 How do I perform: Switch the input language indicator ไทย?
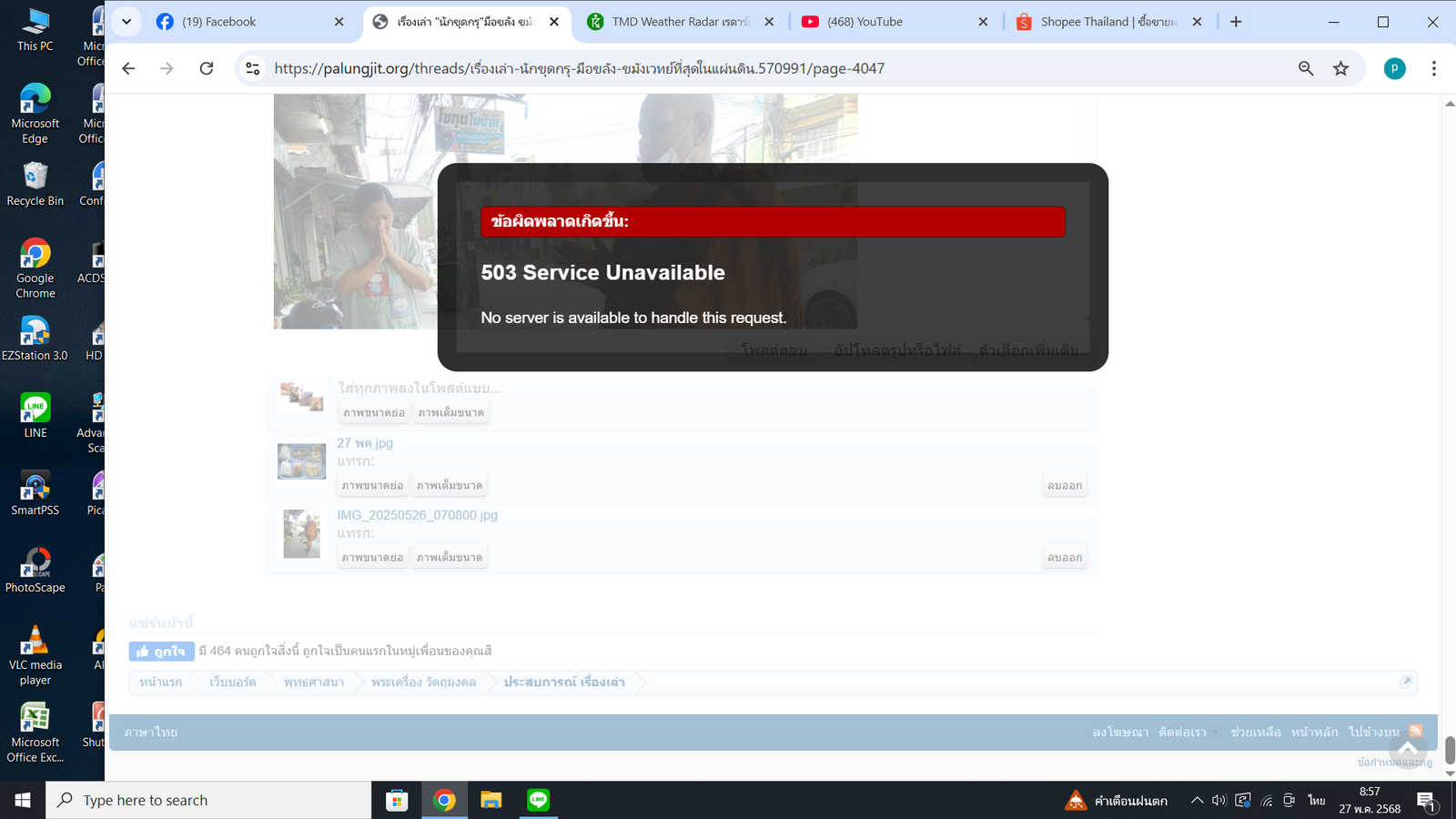pos(1316,801)
